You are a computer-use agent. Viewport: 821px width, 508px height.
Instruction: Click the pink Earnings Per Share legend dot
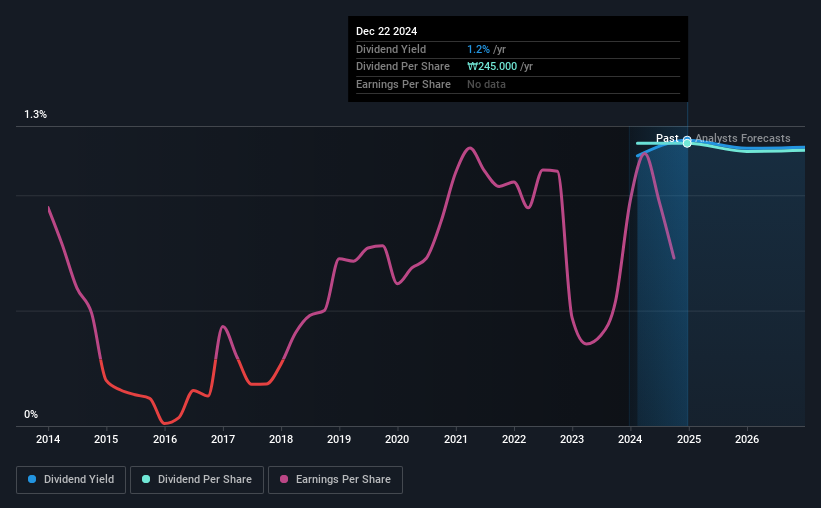click(x=284, y=479)
